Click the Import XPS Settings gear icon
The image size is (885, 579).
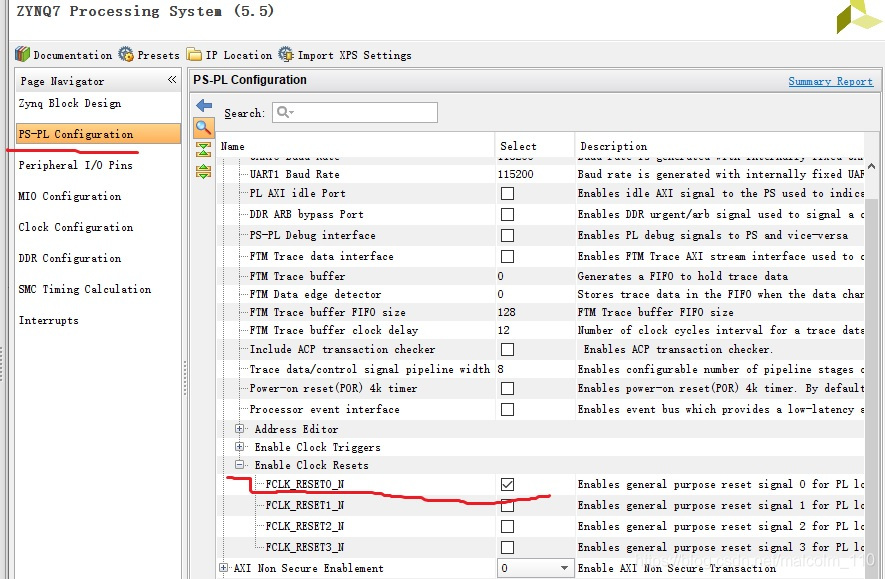[x=286, y=54]
